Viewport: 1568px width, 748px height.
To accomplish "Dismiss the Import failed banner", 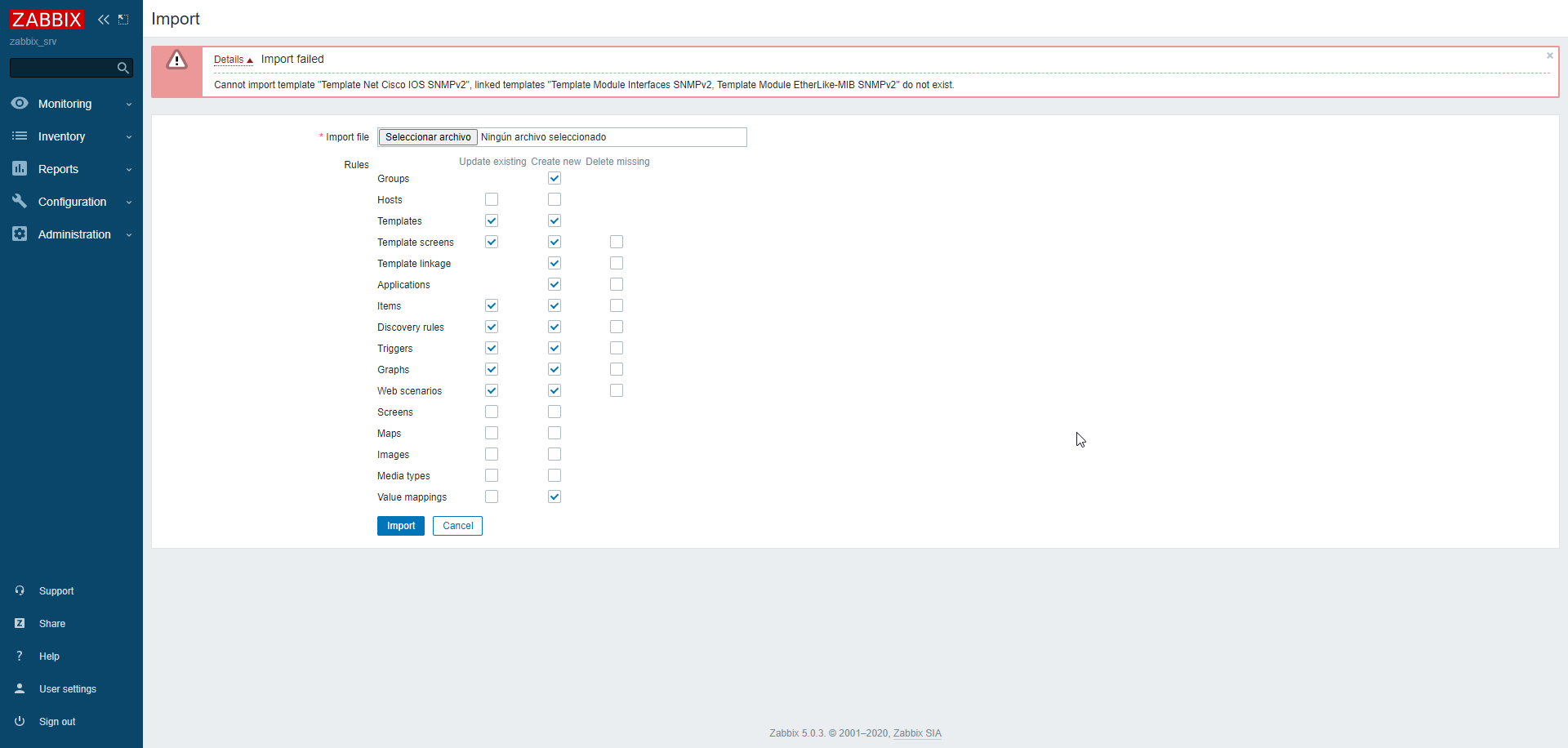I will [x=1550, y=56].
